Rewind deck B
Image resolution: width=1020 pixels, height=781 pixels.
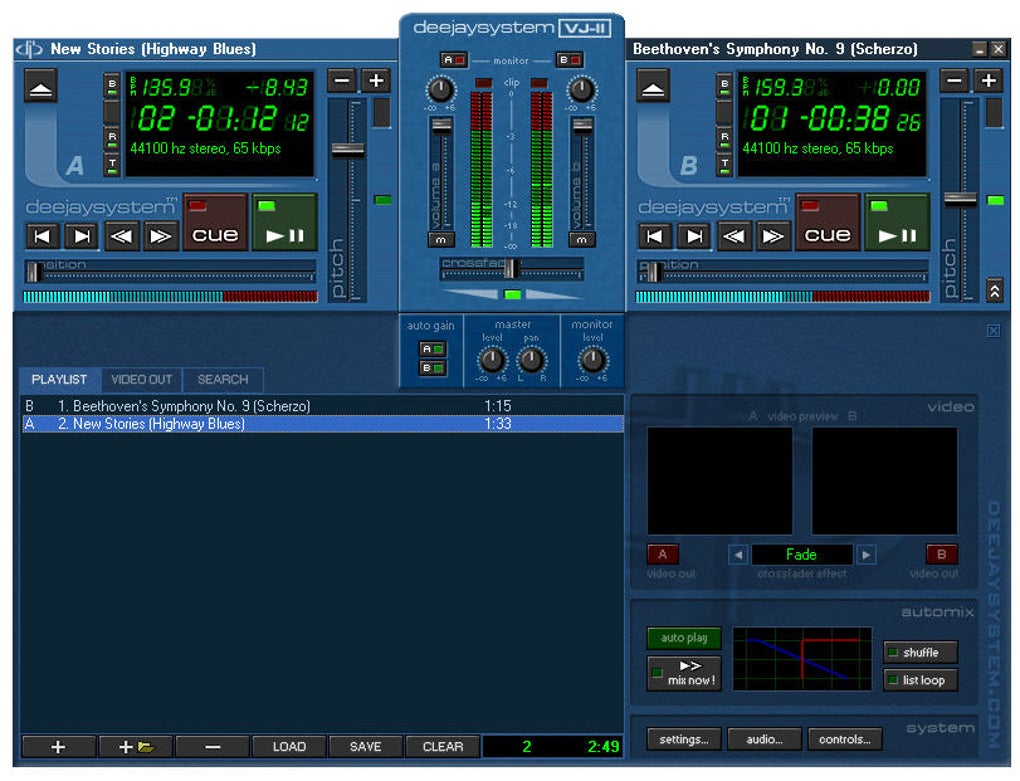(x=733, y=236)
